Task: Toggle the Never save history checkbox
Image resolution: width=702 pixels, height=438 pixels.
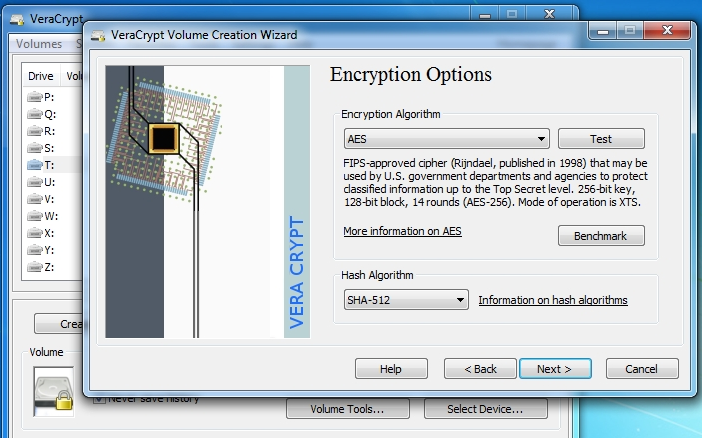Action: click(x=98, y=399)
